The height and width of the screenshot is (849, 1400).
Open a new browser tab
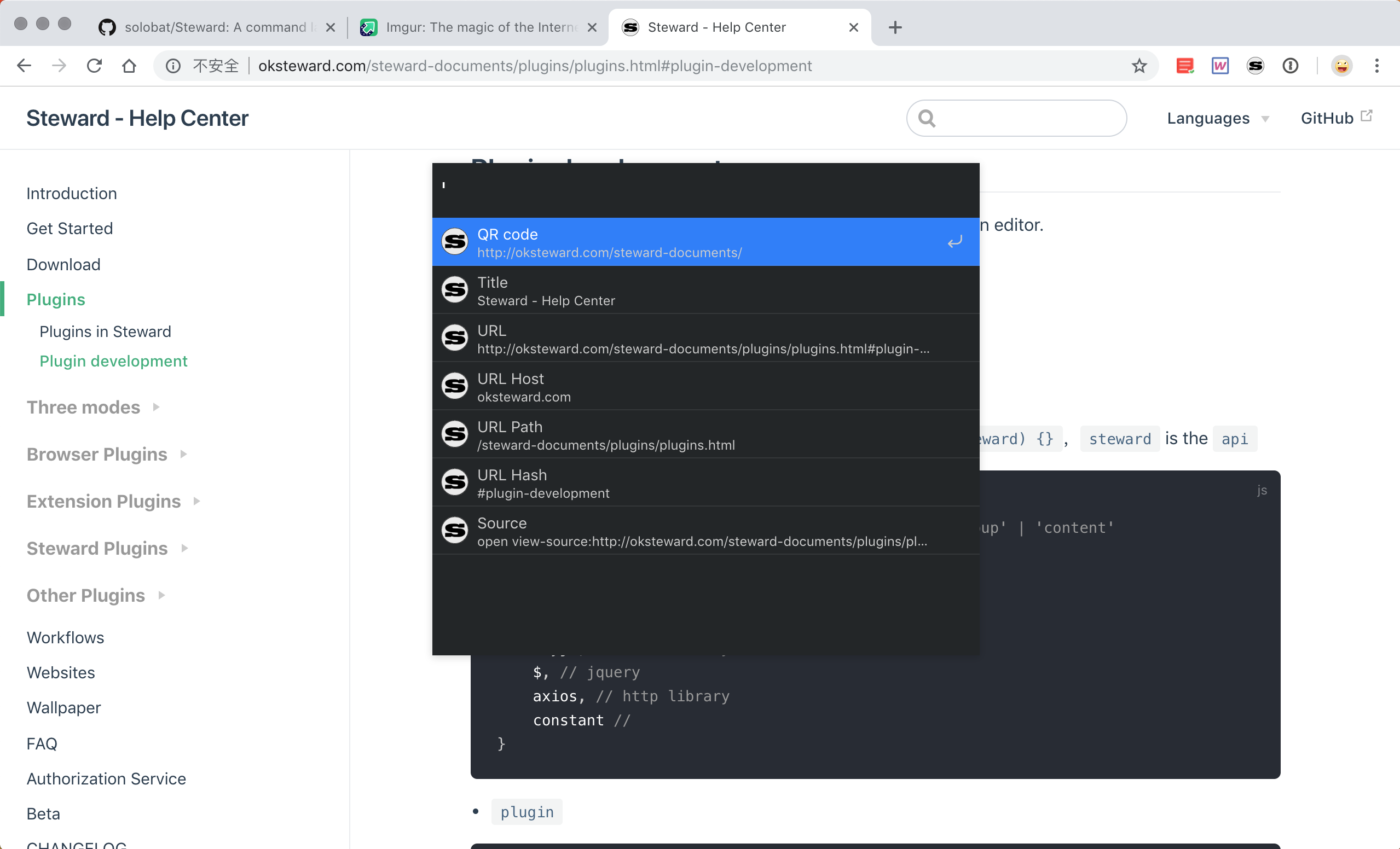tap(895, 27)
